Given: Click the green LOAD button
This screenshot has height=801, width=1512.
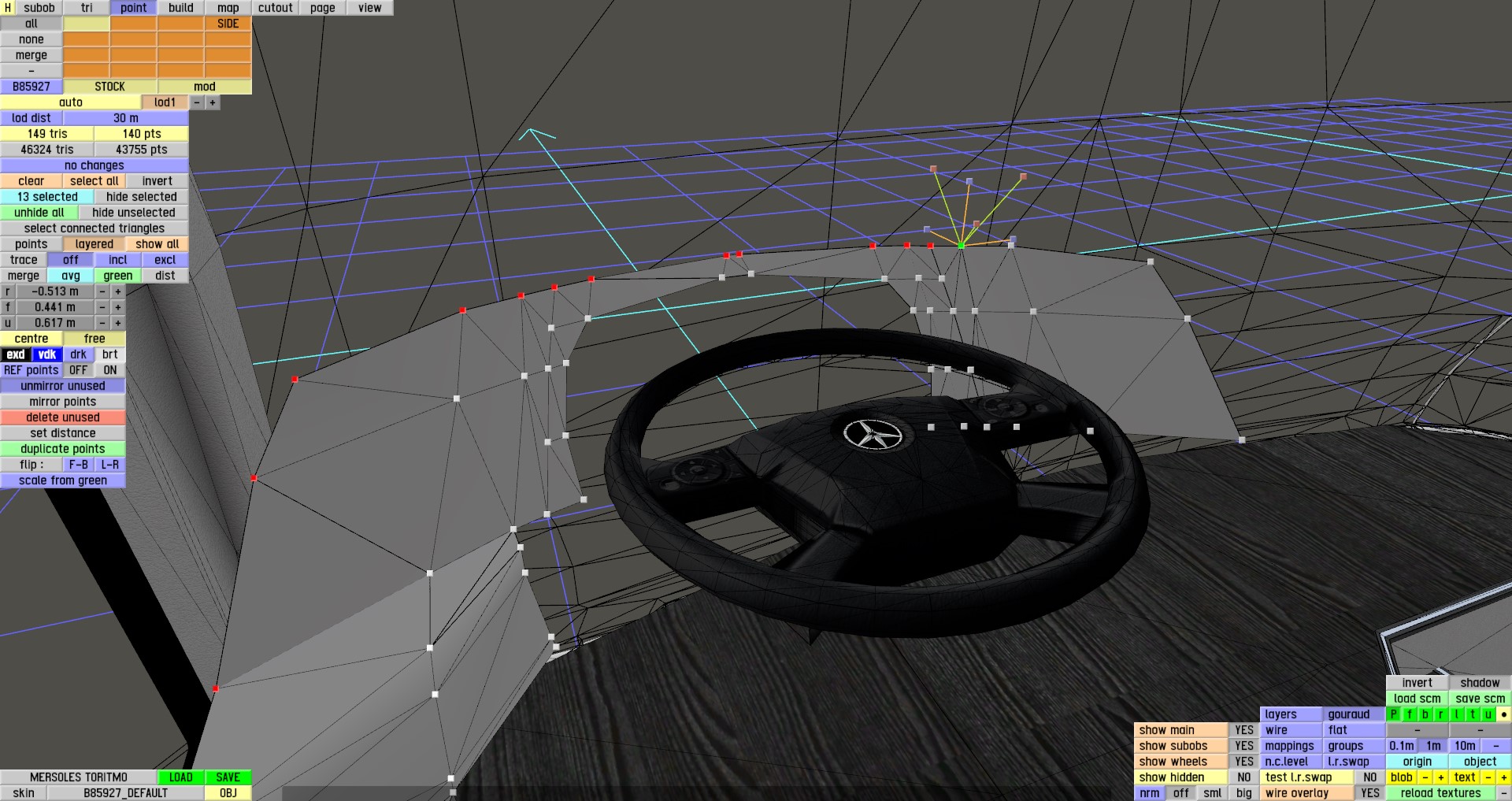Looking at the screenshot, I should coord(181,777).
